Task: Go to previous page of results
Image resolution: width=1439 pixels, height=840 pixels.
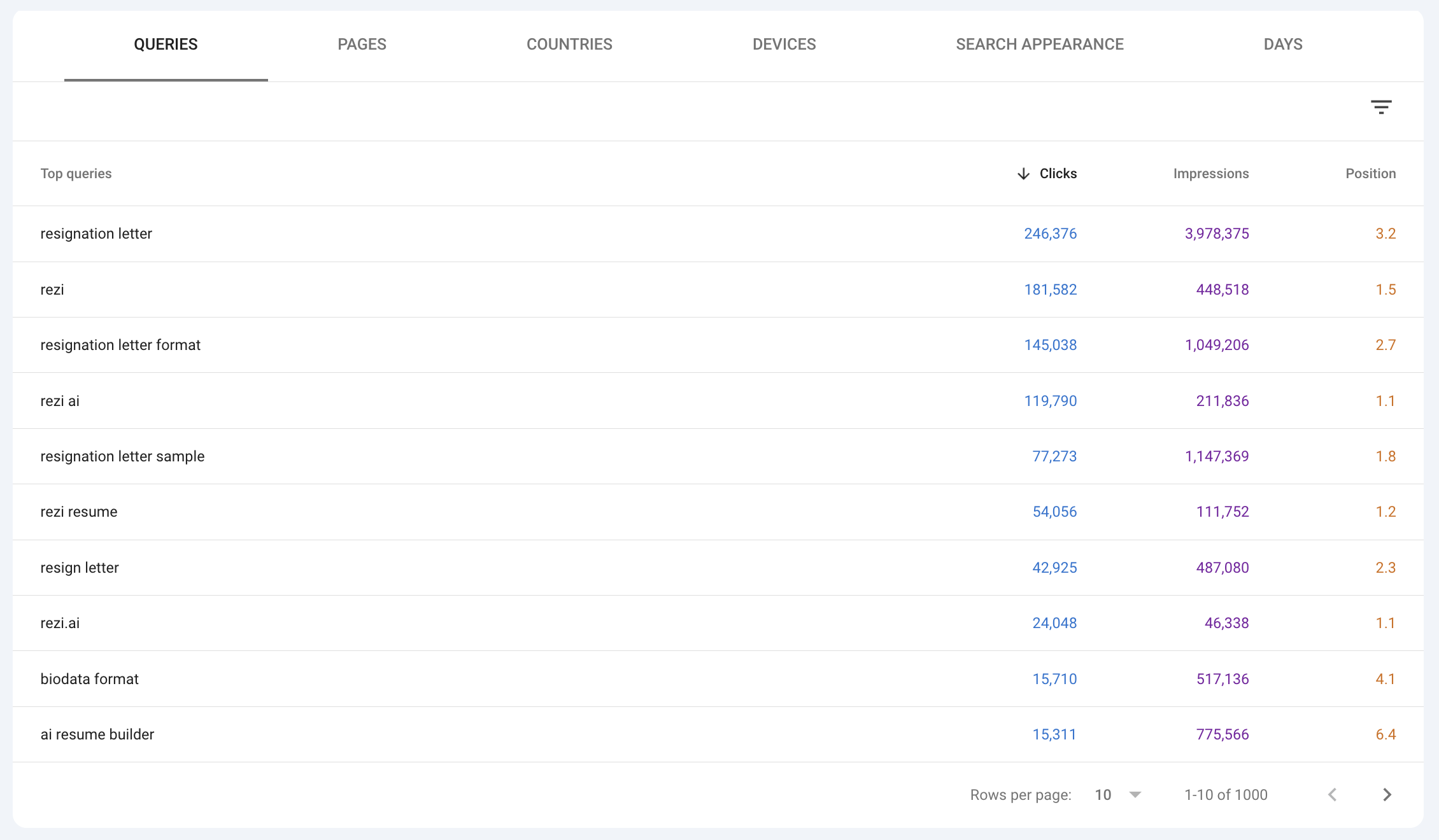Action: [1332, 795]
